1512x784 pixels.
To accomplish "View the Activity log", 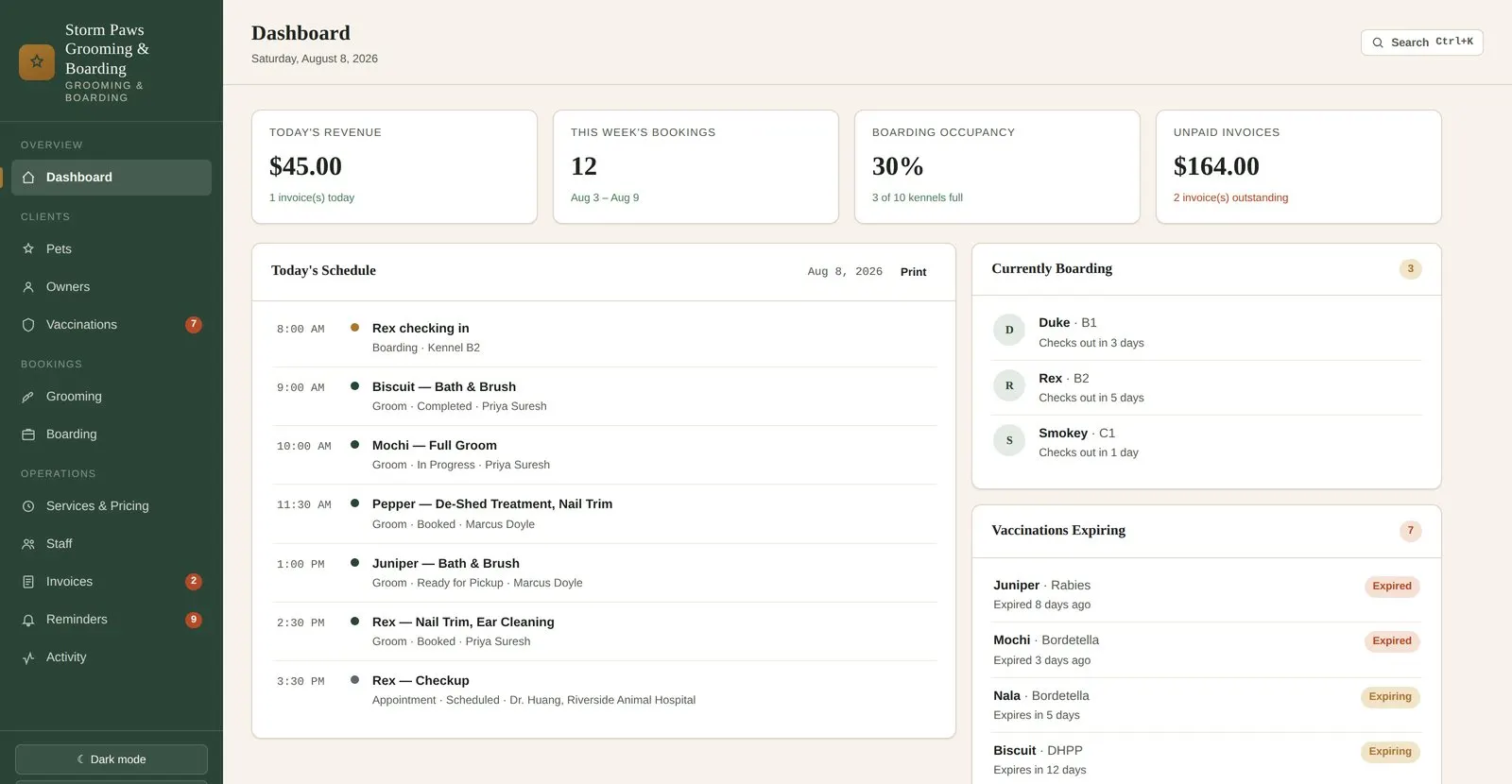I will click(112, 657).
